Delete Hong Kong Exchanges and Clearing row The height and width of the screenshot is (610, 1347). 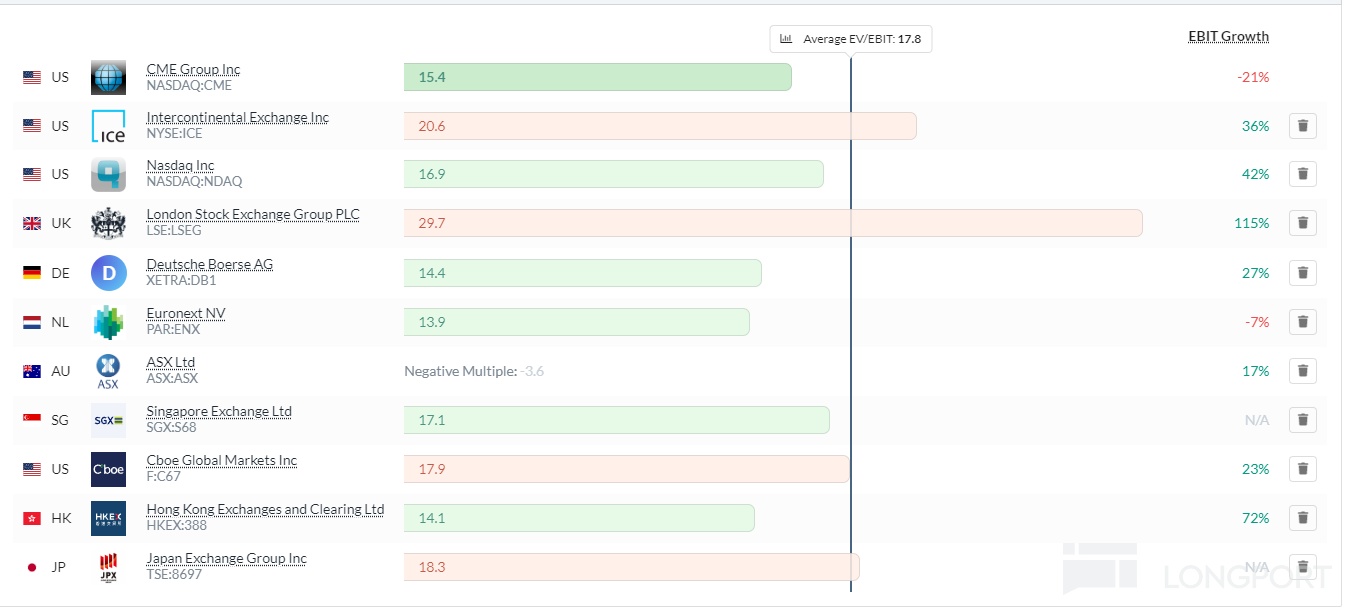1302,518
